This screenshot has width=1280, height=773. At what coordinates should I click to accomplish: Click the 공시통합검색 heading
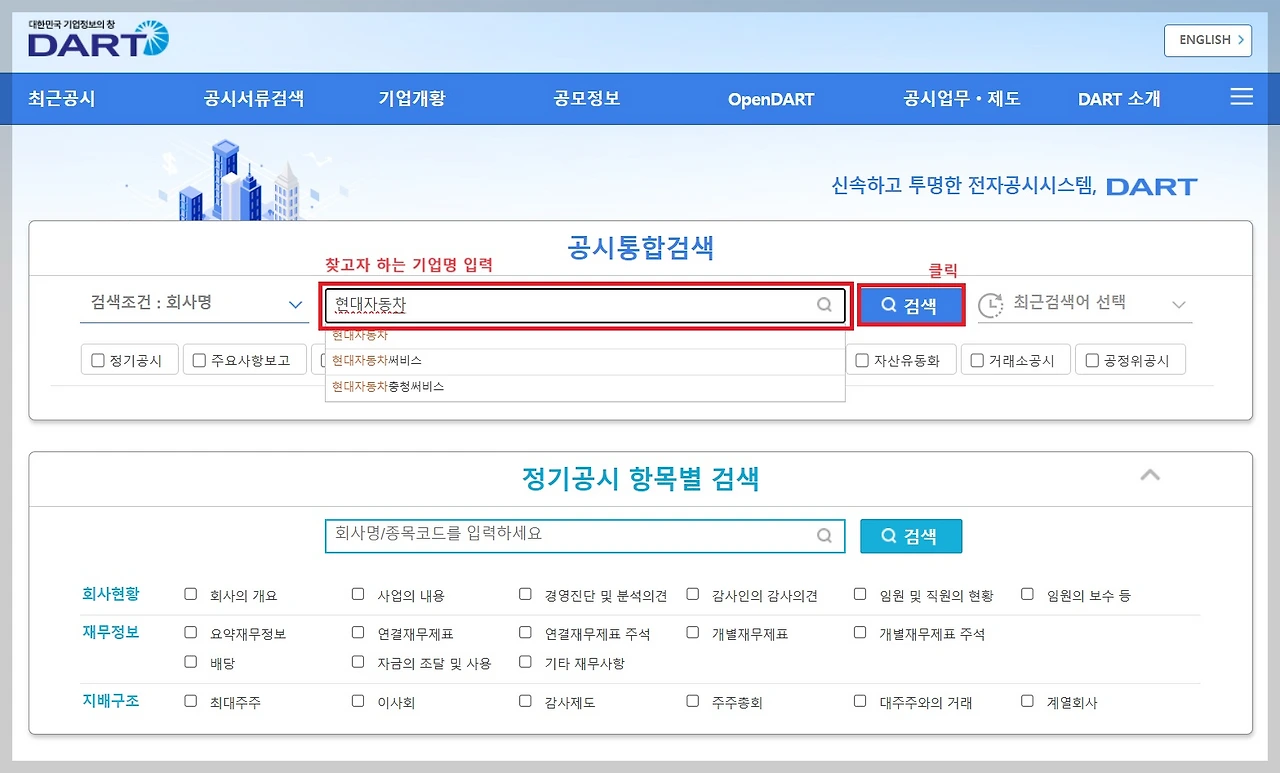click(x=641, y=247)
